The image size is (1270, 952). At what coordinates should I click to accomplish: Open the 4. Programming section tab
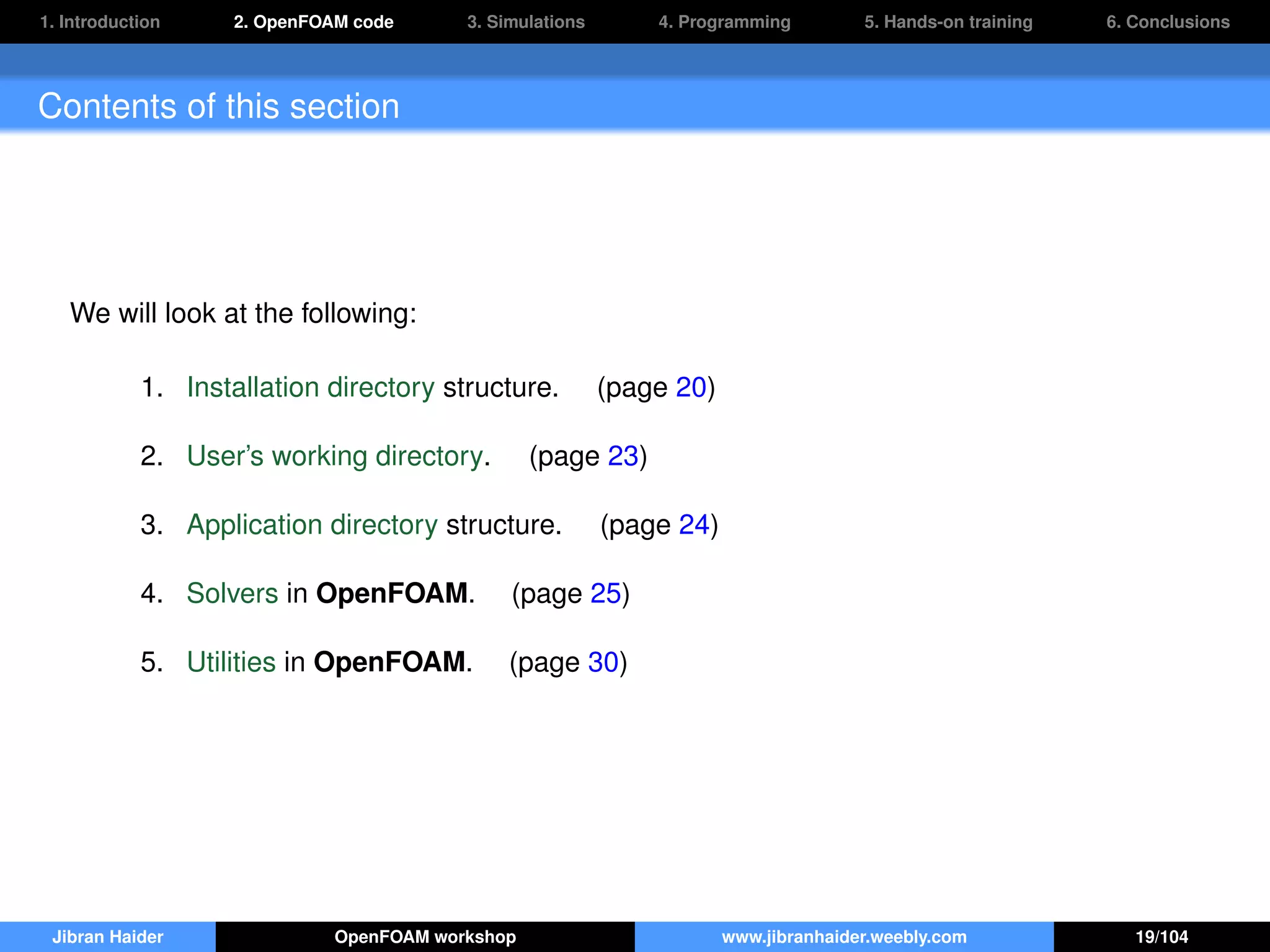click(724, 22)
